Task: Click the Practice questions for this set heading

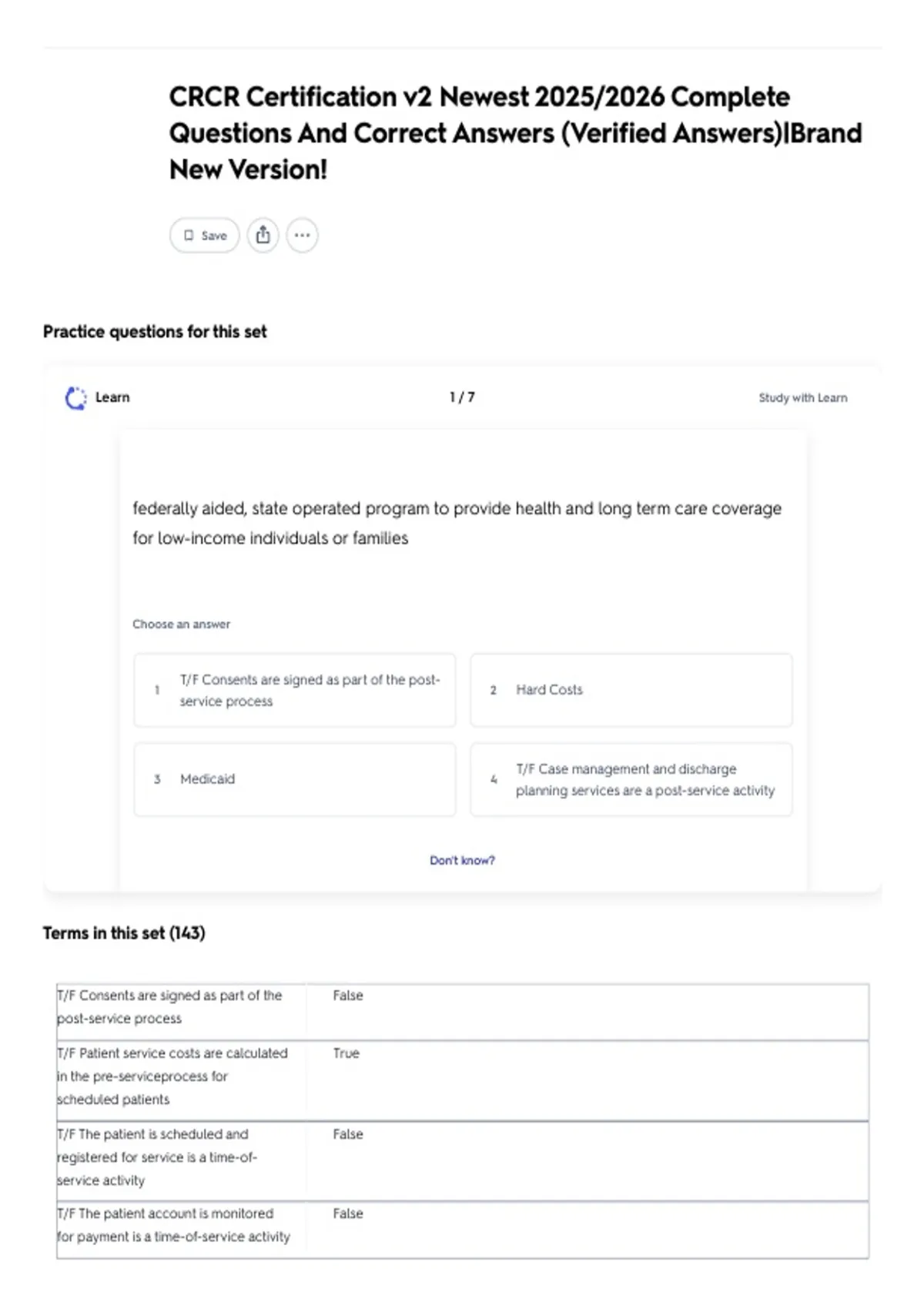Action: (155, 332)
